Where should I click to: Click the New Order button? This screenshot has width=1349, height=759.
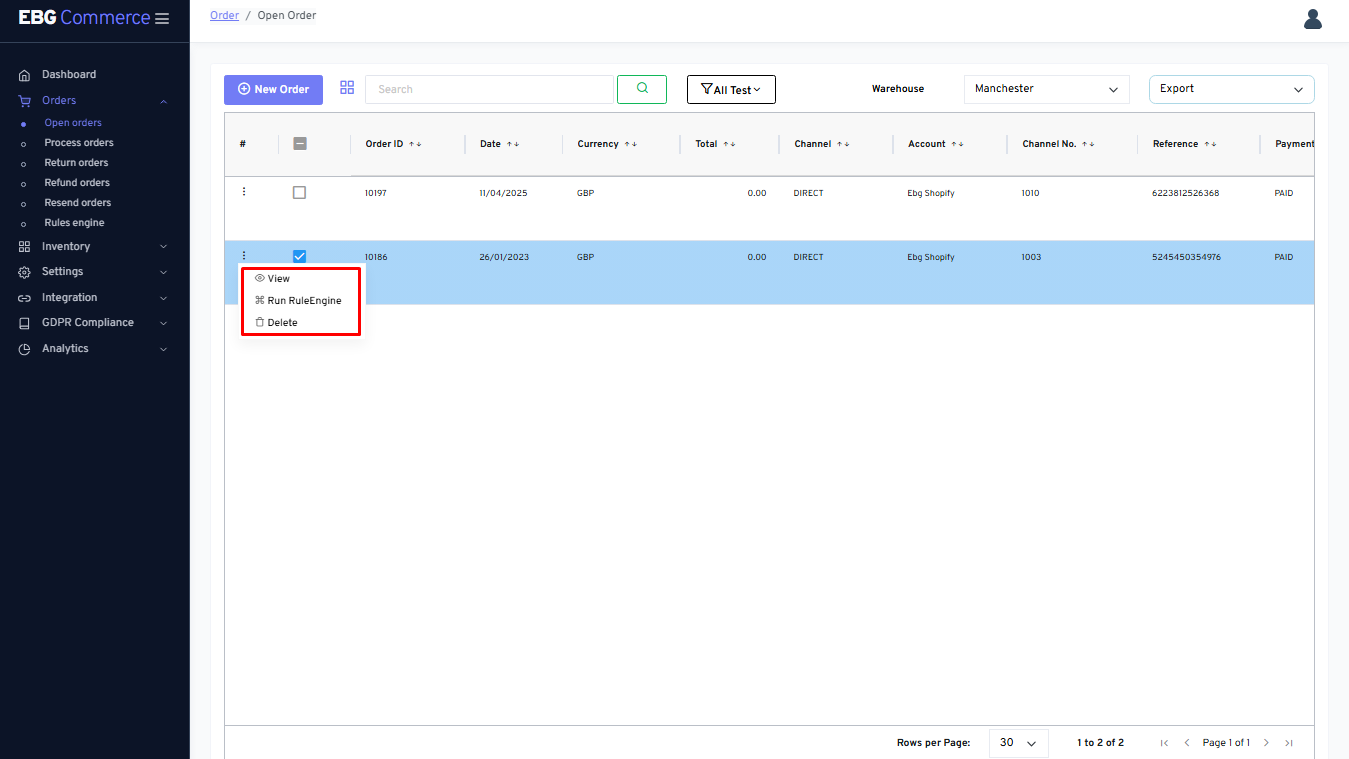click(273, 89)
